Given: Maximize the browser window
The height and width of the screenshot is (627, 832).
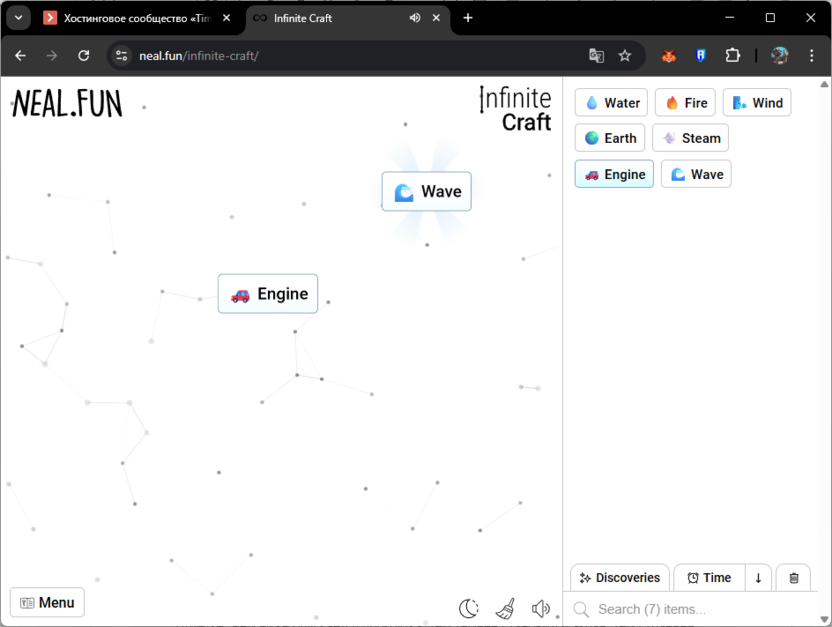Looking at the screenshot, I should [x=770, y=18].
